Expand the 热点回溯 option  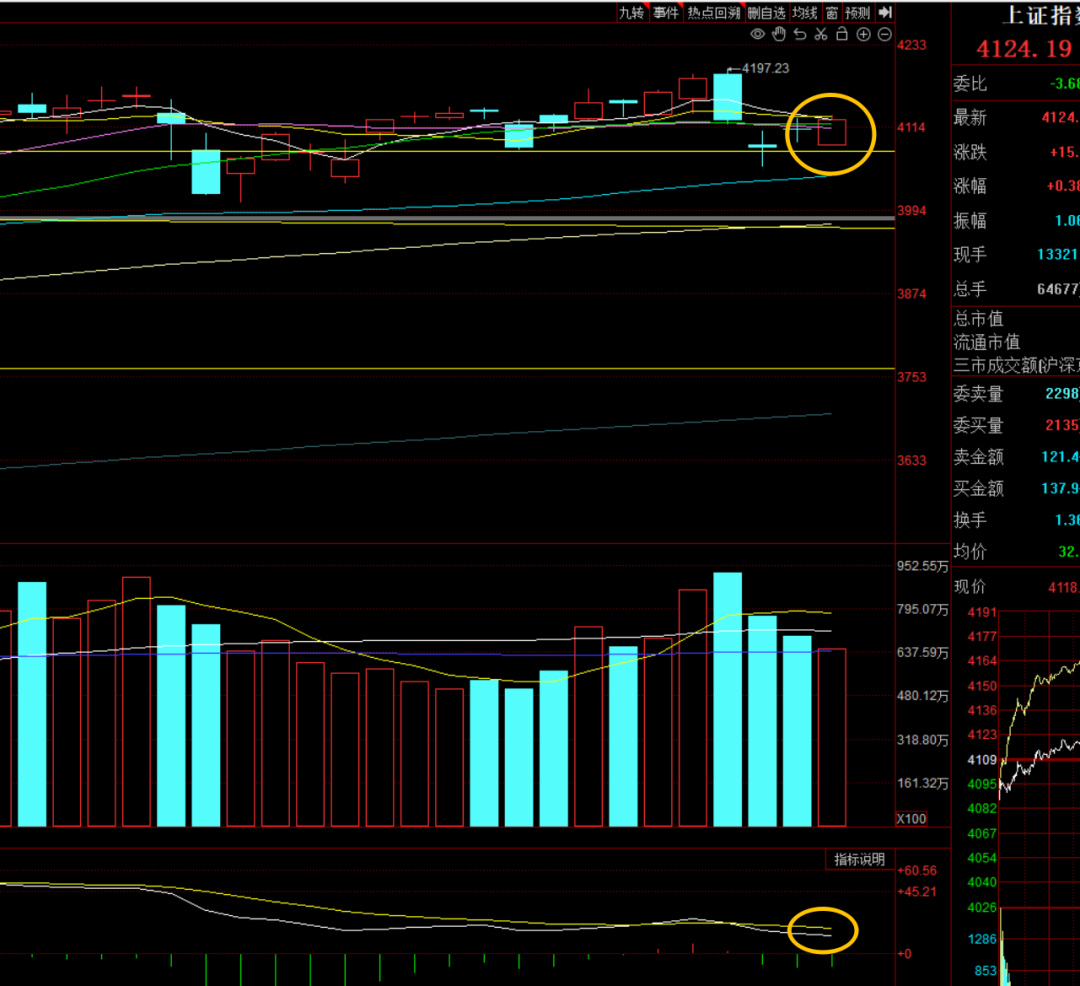(714, 12)
